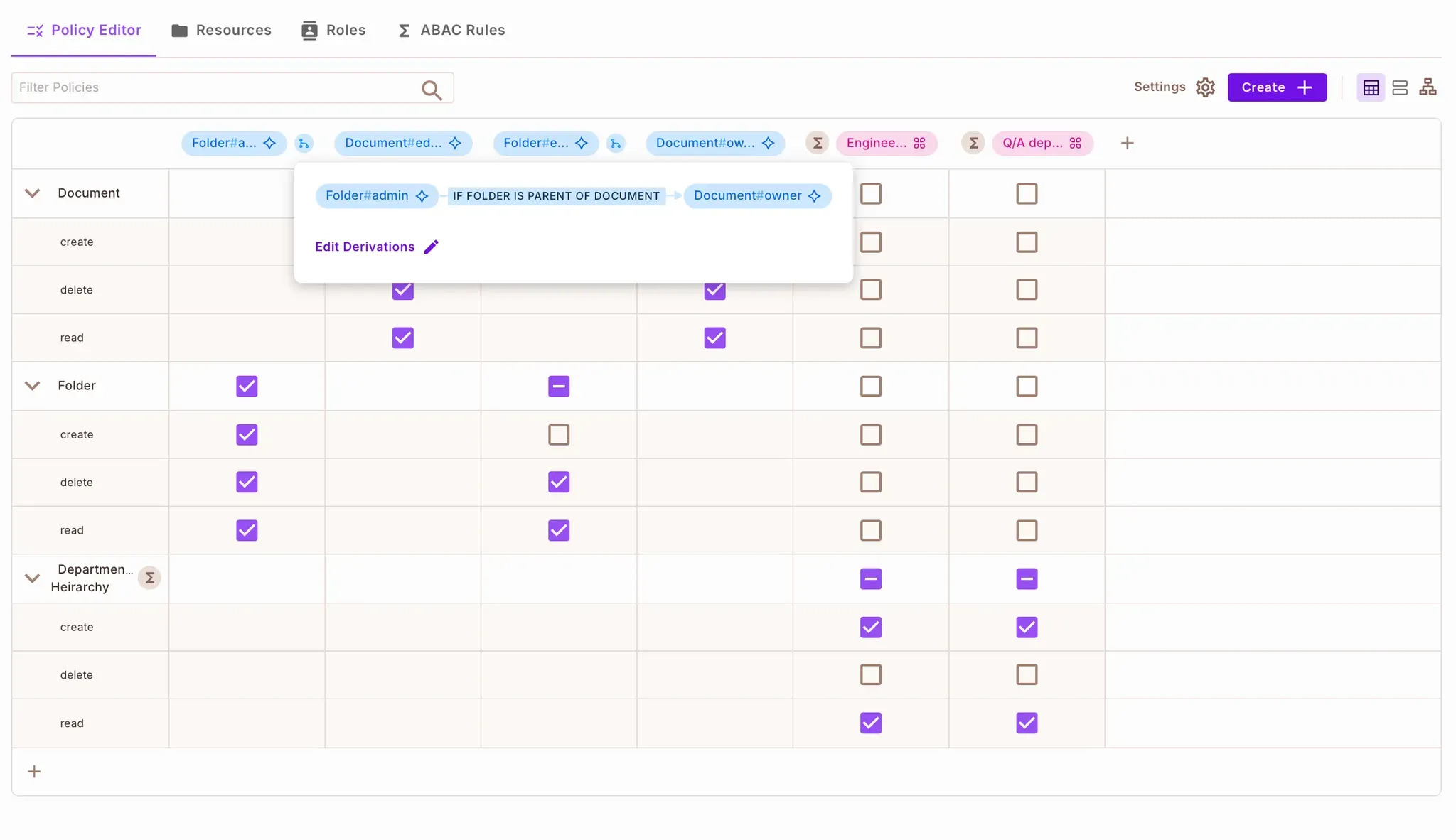Viewport: 1456px width, 840px height.
Task: Collapse the Document resource row
Action: tap(32, 193)
